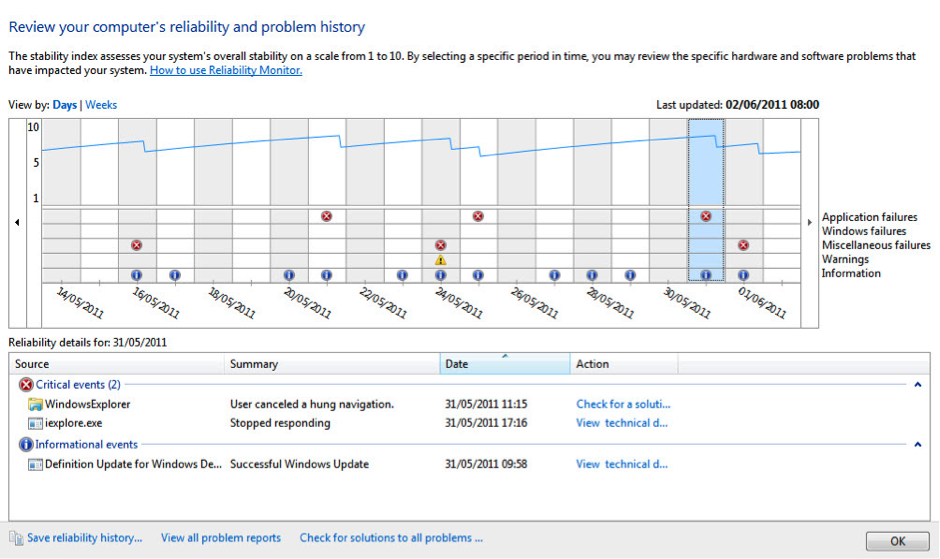Click the WindowsExplorer folder icon in list
Screen dimensions: 940x559
[36, 404]
